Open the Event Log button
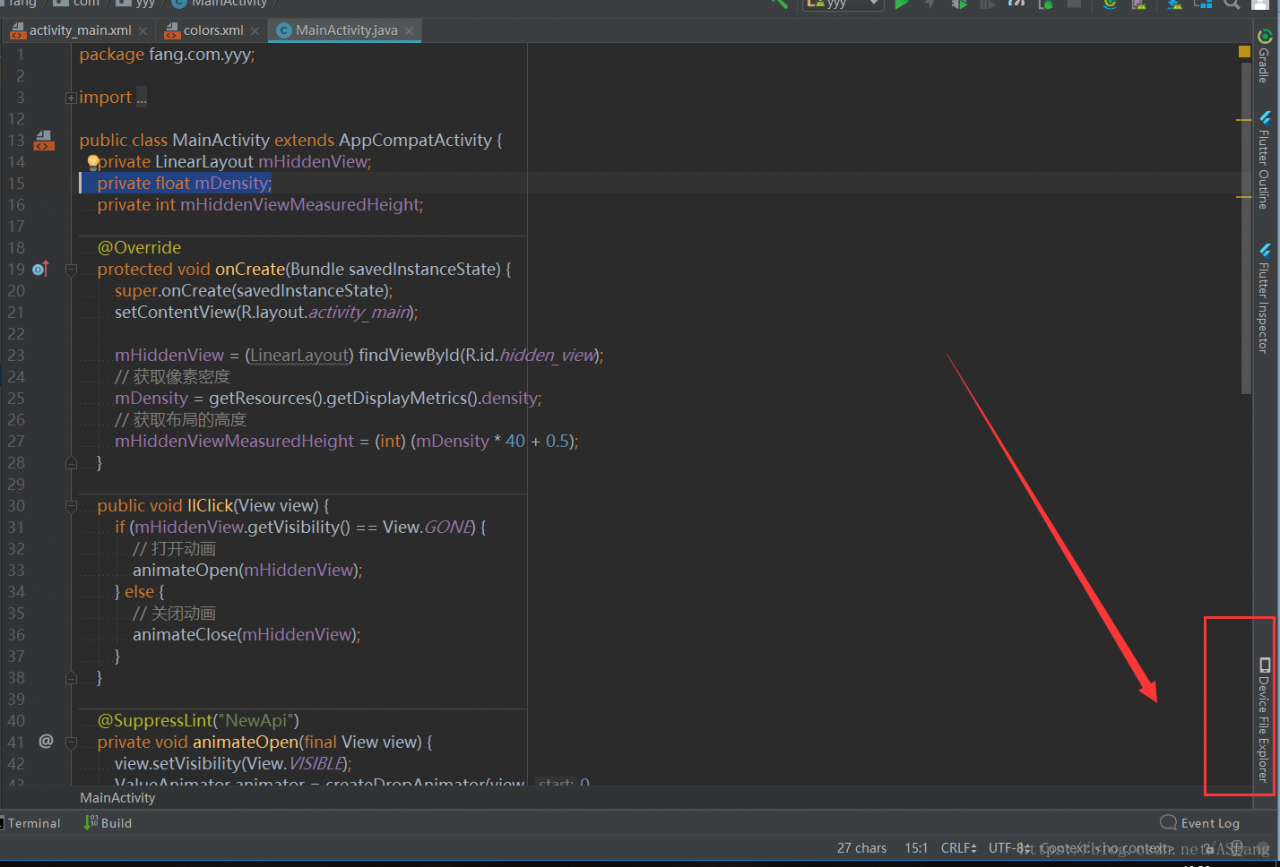The width and height of the screenshot is (1280, 867). point(1200,823)
